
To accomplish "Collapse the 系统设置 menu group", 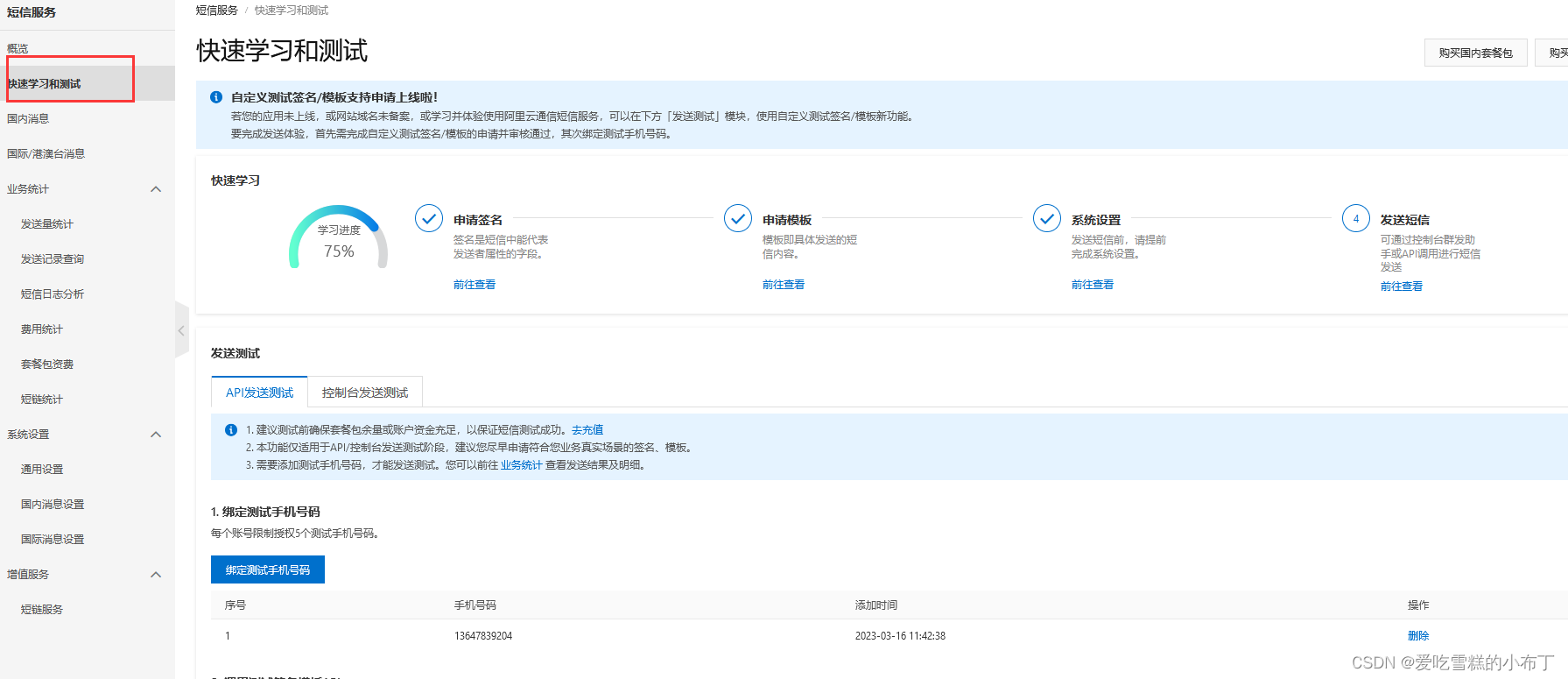I will pos(156,435).
